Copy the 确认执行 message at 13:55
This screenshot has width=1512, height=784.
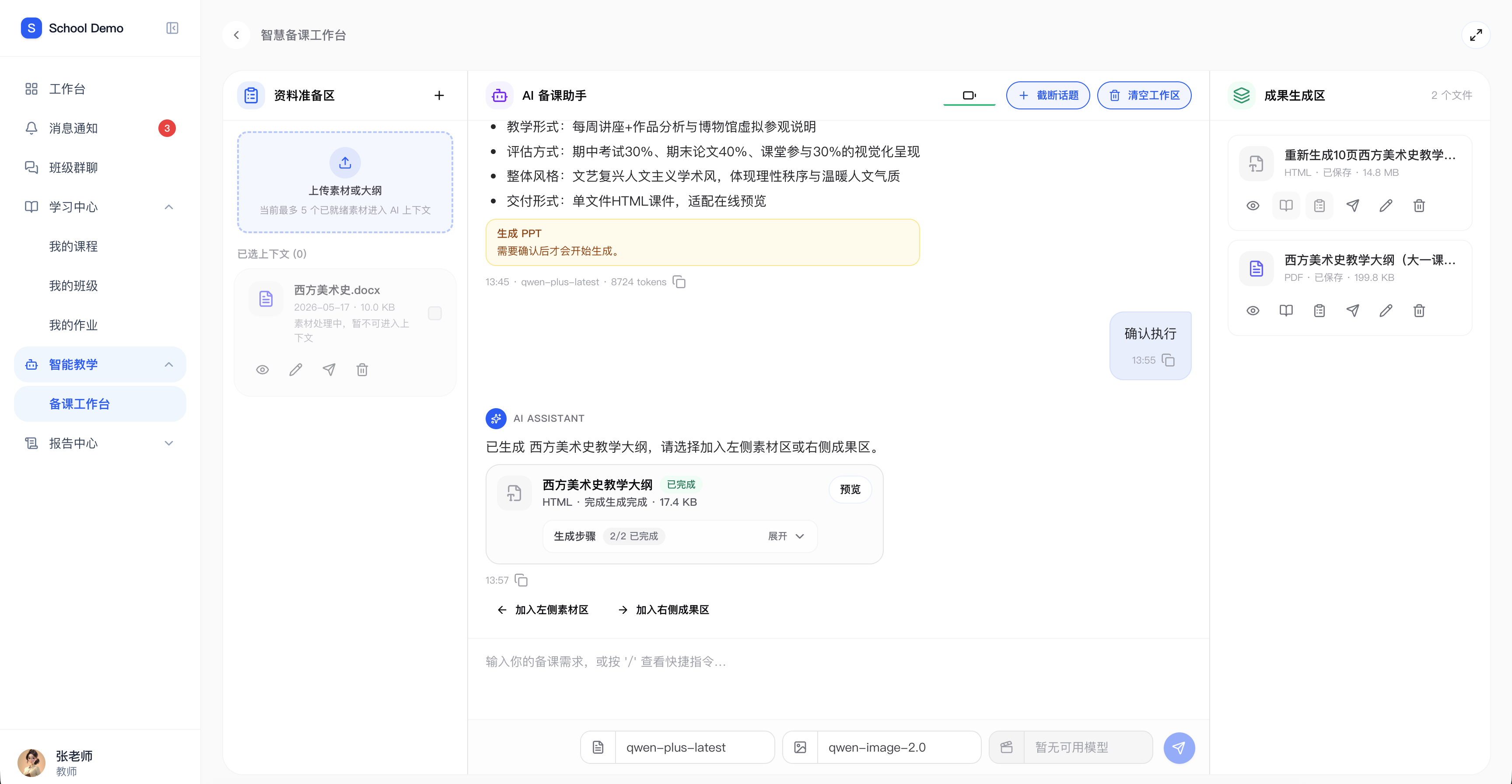coord(1168,360)
